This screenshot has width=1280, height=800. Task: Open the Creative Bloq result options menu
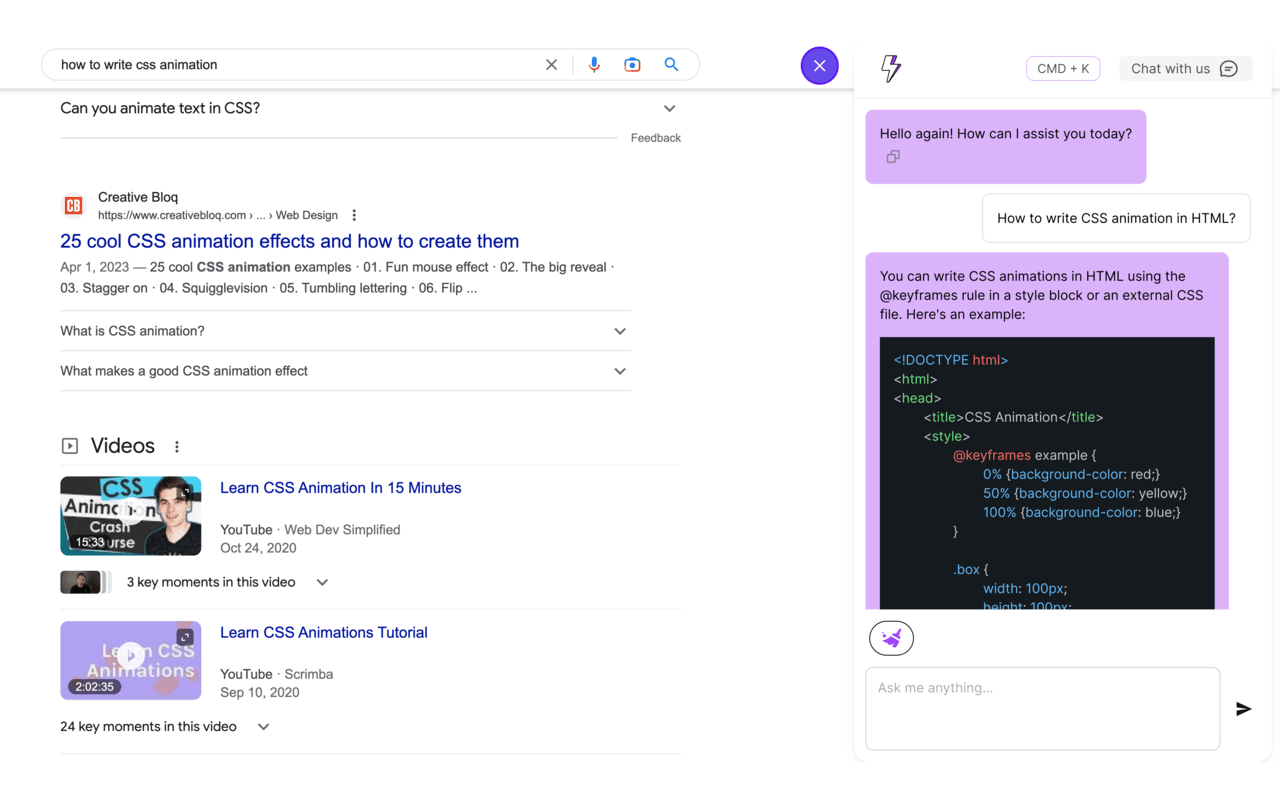pyautogui.click(x=354, y=215)
